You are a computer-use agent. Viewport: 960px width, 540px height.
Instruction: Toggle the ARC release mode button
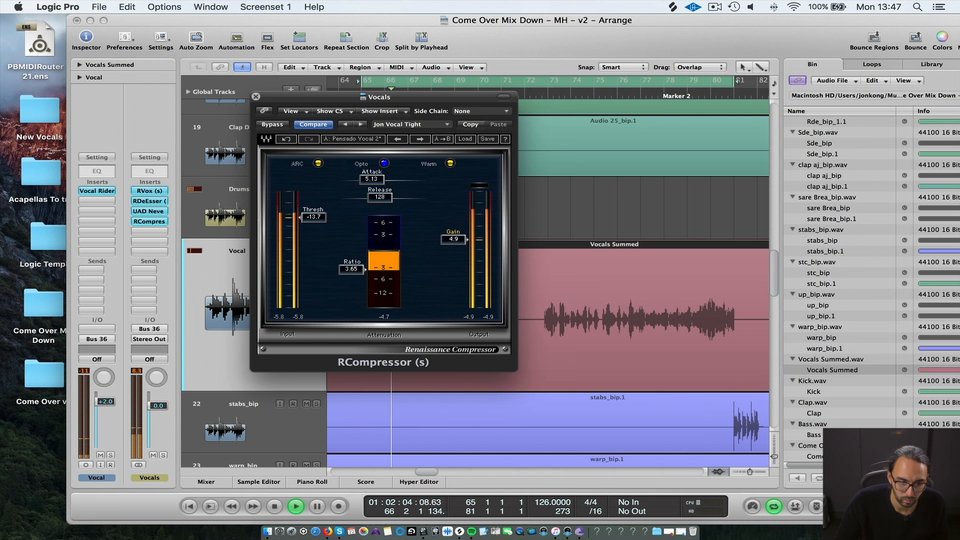[x=318, y=163]
